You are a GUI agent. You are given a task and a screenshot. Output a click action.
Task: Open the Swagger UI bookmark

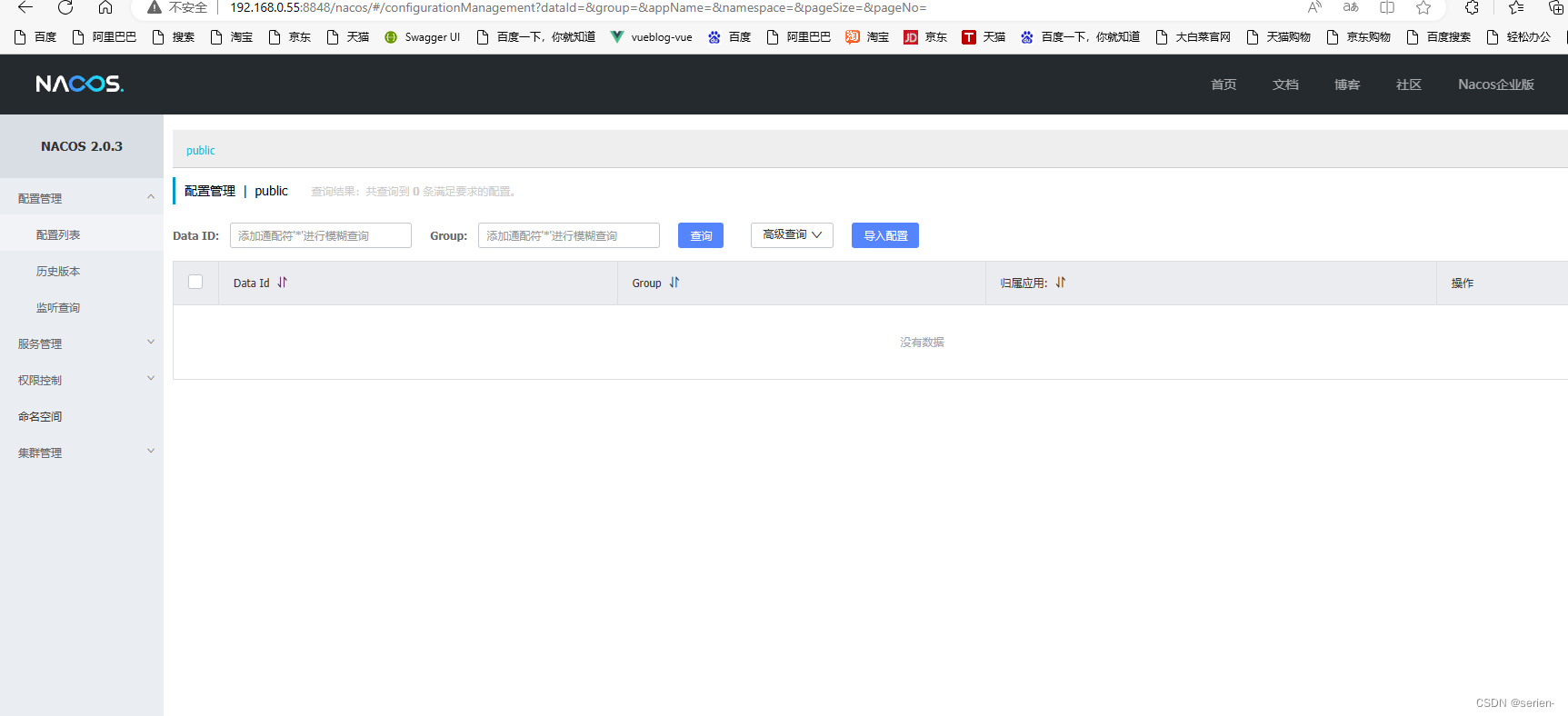pos(422,37)
